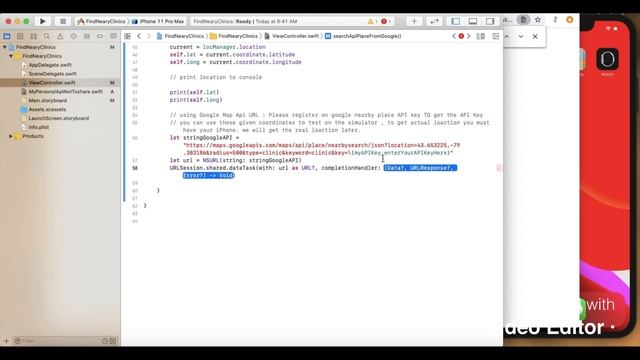Viewport: 640px width, 360px height.
Task: Jump to next issue in jump bar
Action: tap(469, 36)
